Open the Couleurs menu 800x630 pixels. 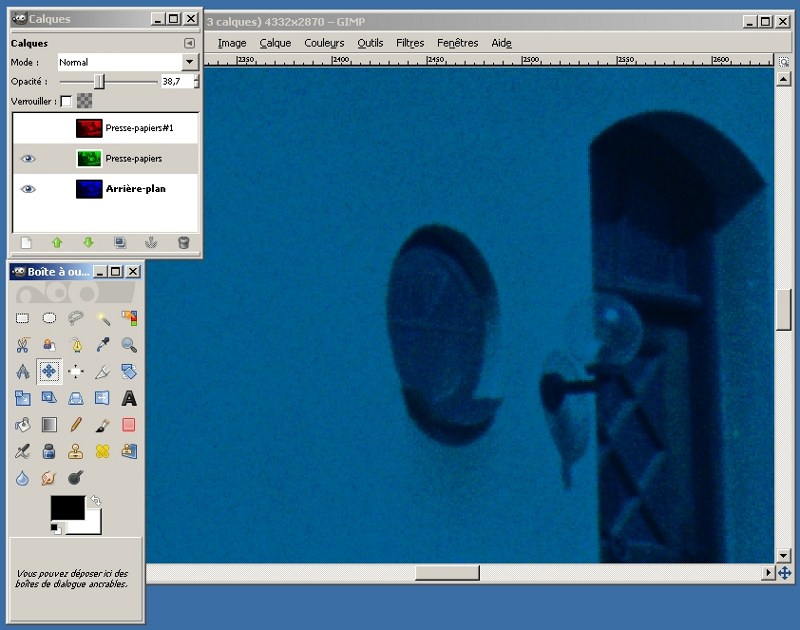[x=324, y=43]
